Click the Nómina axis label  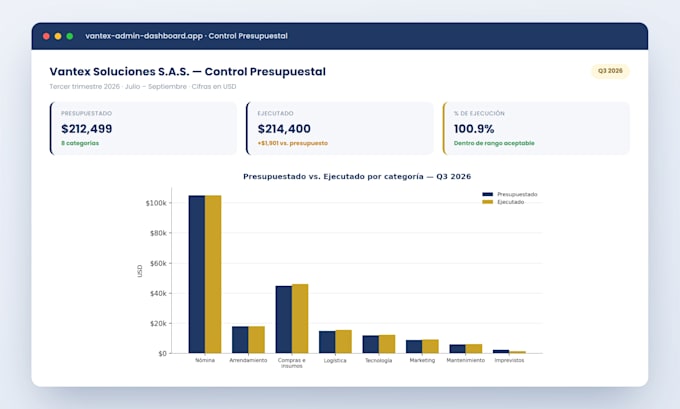coord(205,360)
